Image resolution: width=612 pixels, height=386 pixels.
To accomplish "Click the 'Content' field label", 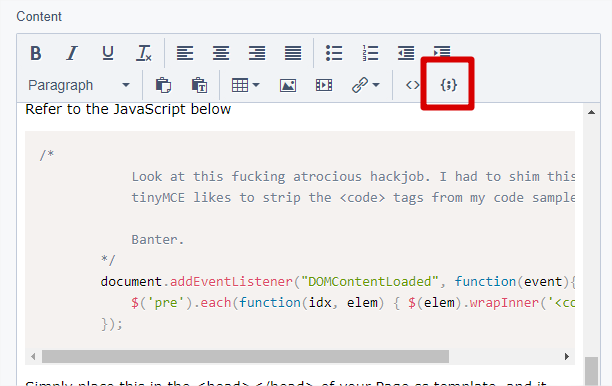I will pos(39,16).
